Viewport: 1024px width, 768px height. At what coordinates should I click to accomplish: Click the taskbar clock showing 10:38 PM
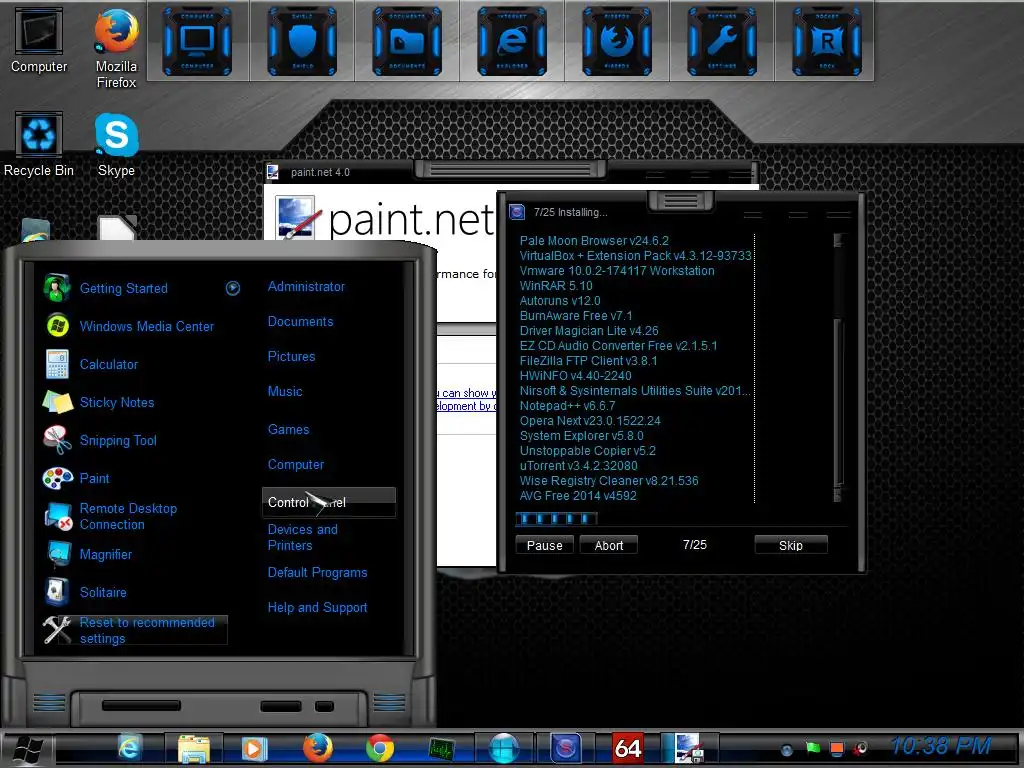coord(941,745)
